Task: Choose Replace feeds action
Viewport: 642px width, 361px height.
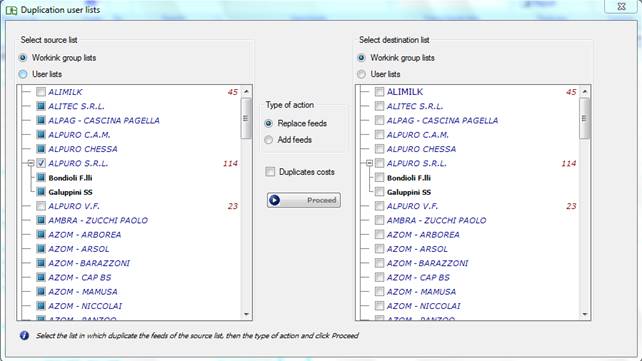Action: click(x=269, y=123)
